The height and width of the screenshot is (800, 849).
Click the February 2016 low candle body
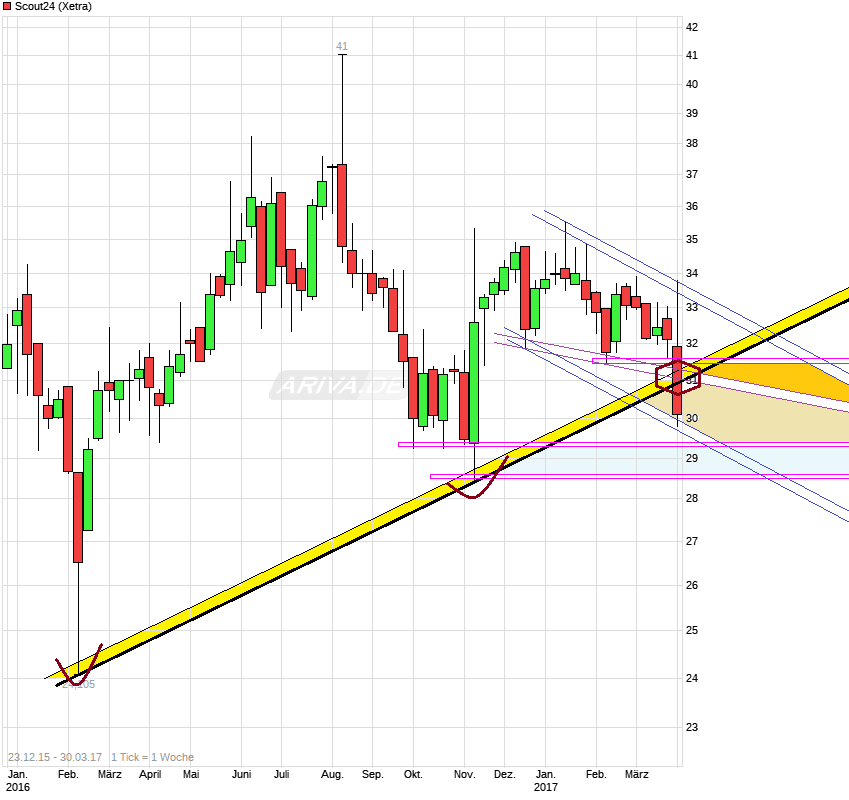[x=79, y=517]
